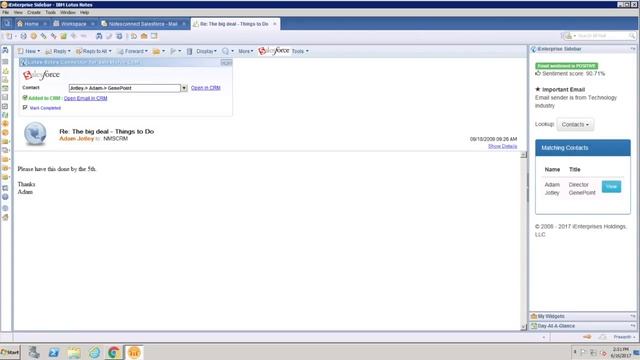Open the New dropdown in mail toolbar
The image size is (640, 360).
pyautogui.click(x=29, y=51)
